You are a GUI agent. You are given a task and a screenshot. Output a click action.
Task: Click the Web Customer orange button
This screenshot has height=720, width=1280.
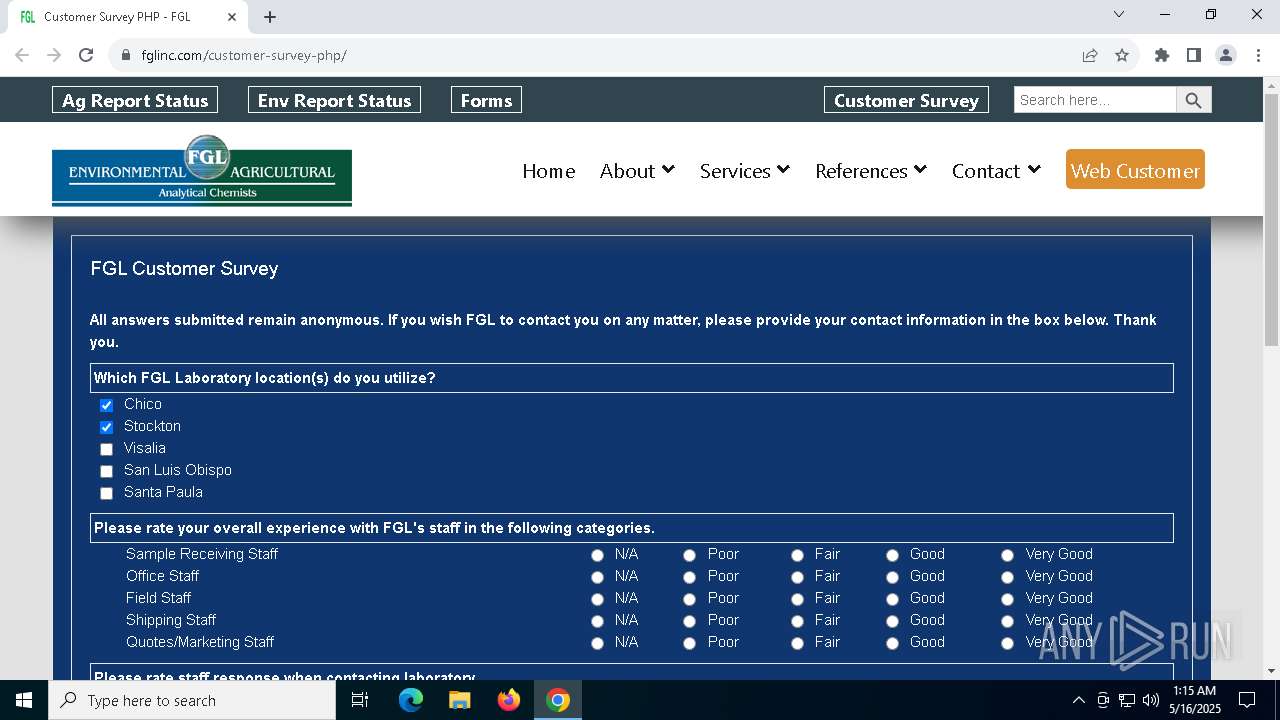[x=1135, y=170]
